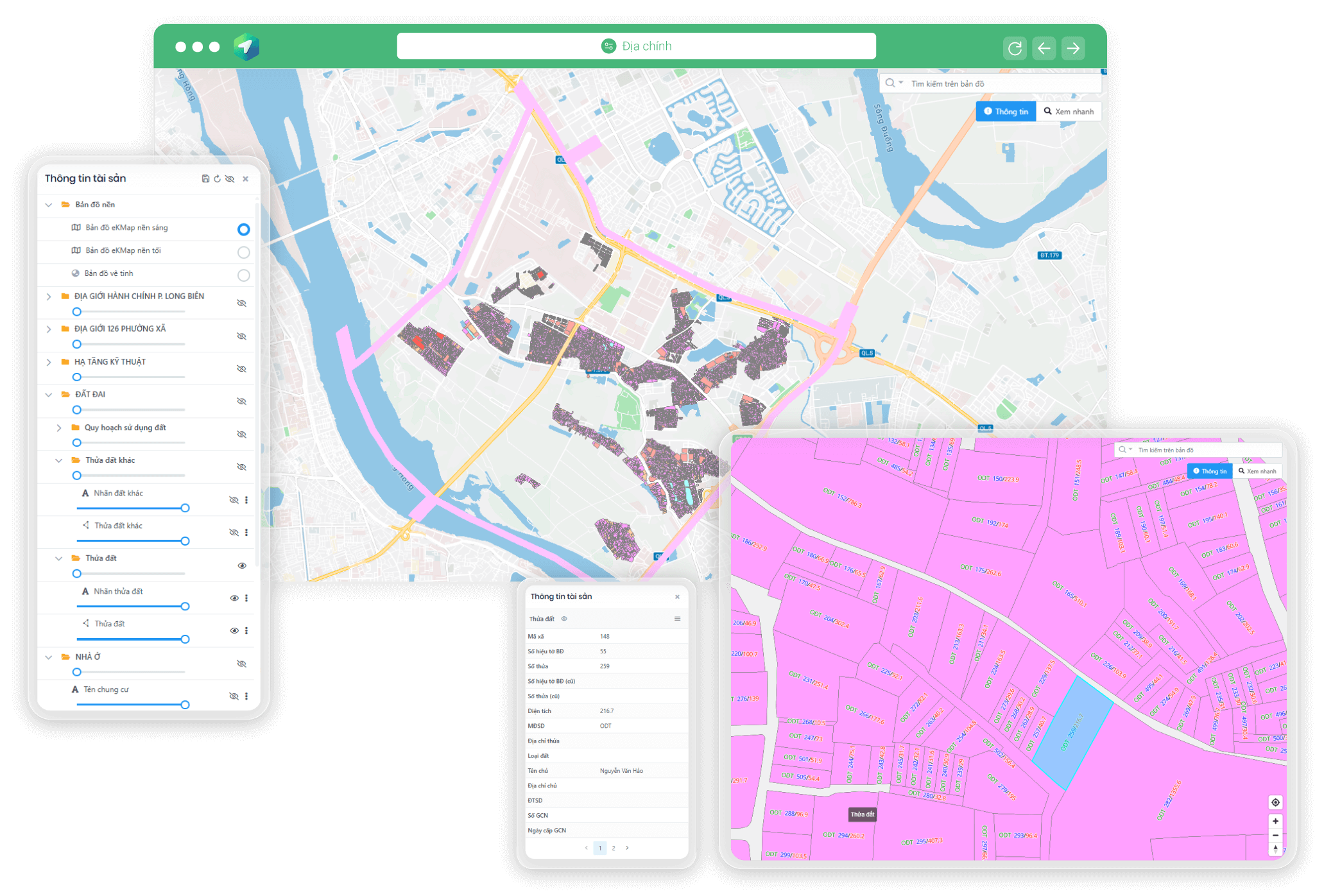Hide the Thửa đất layer group
The image size is (1324, 896).
pos(242,566)
